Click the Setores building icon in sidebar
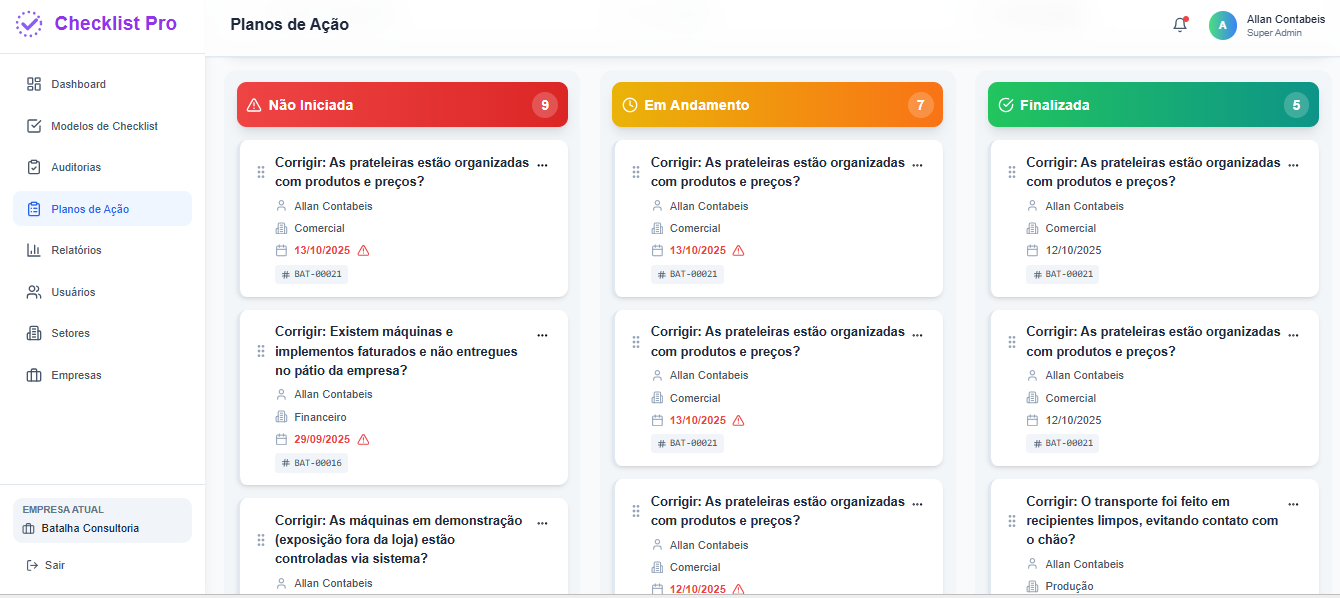 pos(34,333)
